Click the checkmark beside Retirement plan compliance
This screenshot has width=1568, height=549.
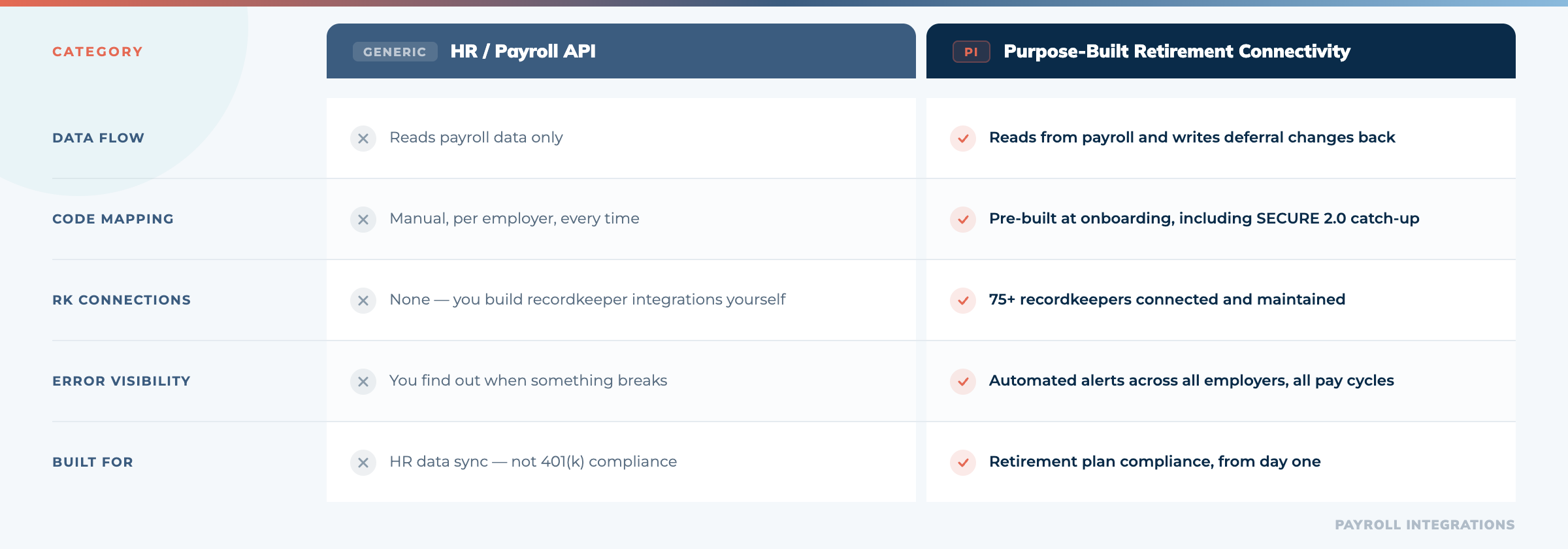963,463
